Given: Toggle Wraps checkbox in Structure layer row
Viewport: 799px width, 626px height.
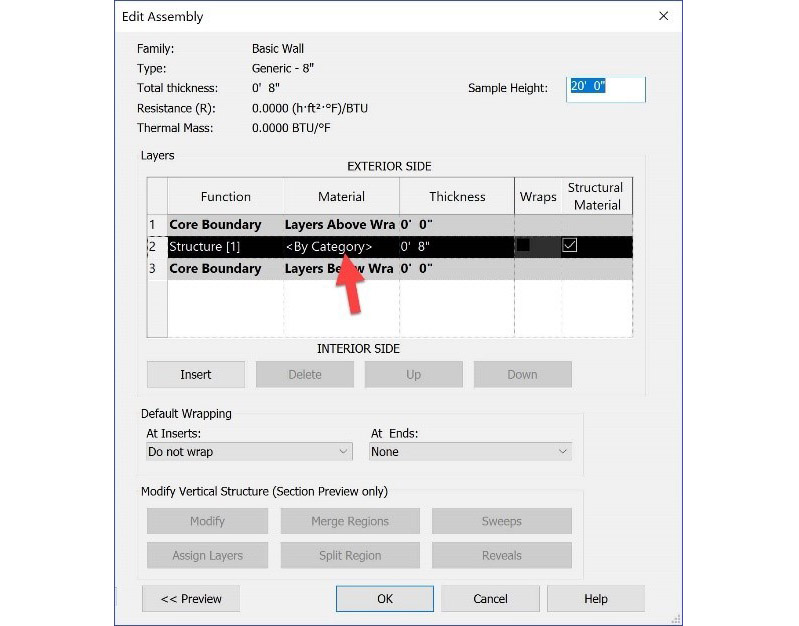Looking at the screenshot, I should 523,246.
